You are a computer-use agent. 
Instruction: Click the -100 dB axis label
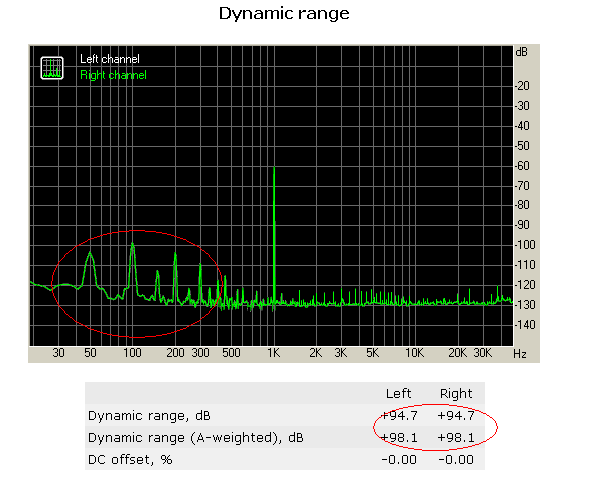click(525, 245)
